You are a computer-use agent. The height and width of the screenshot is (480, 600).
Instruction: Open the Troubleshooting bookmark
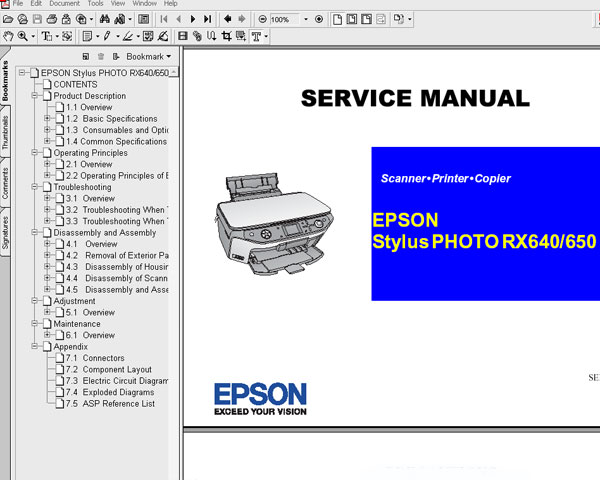pos(82,187)
